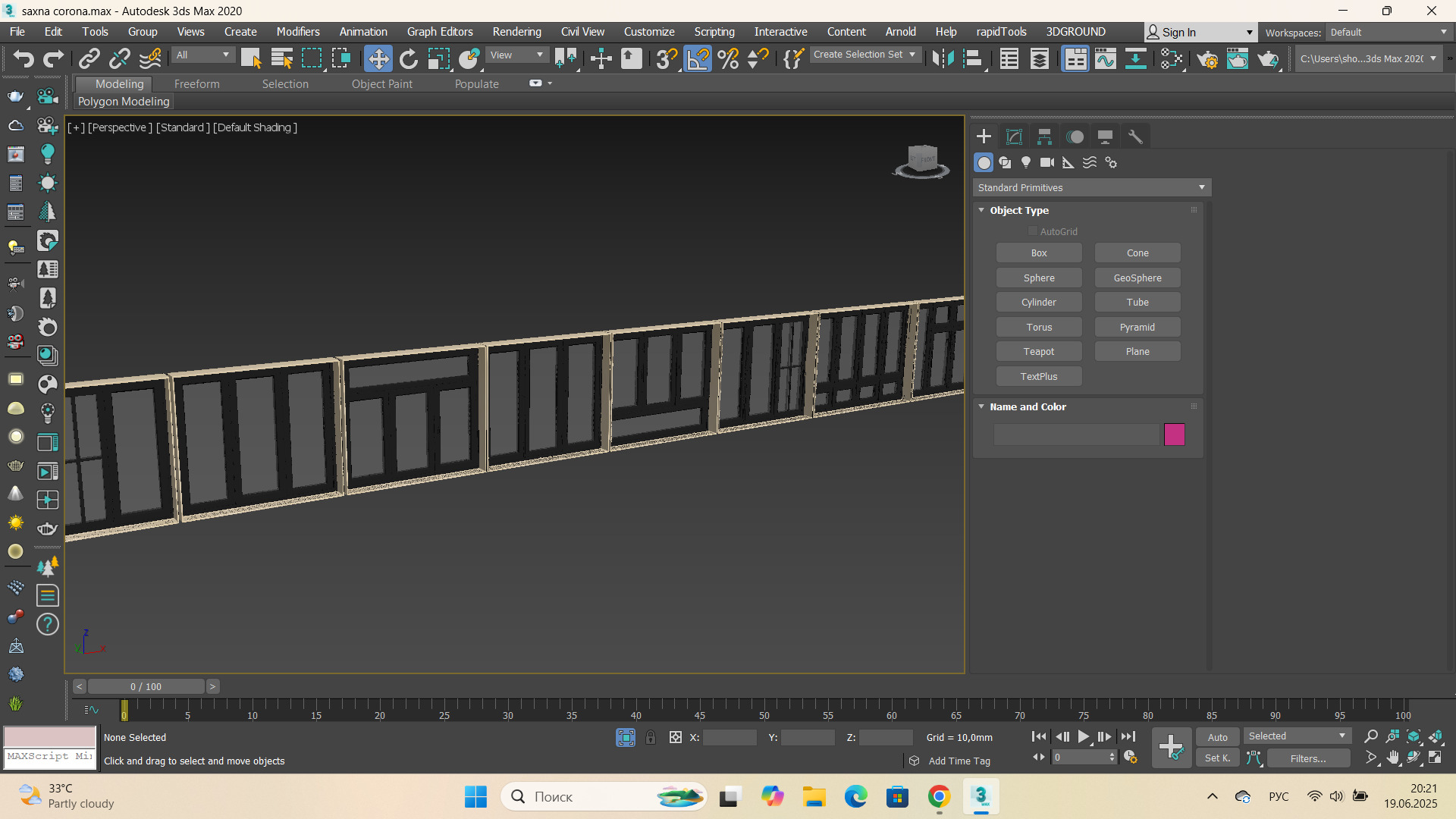
Task: Open the Graph Editors menu
Action: [440, 32]
